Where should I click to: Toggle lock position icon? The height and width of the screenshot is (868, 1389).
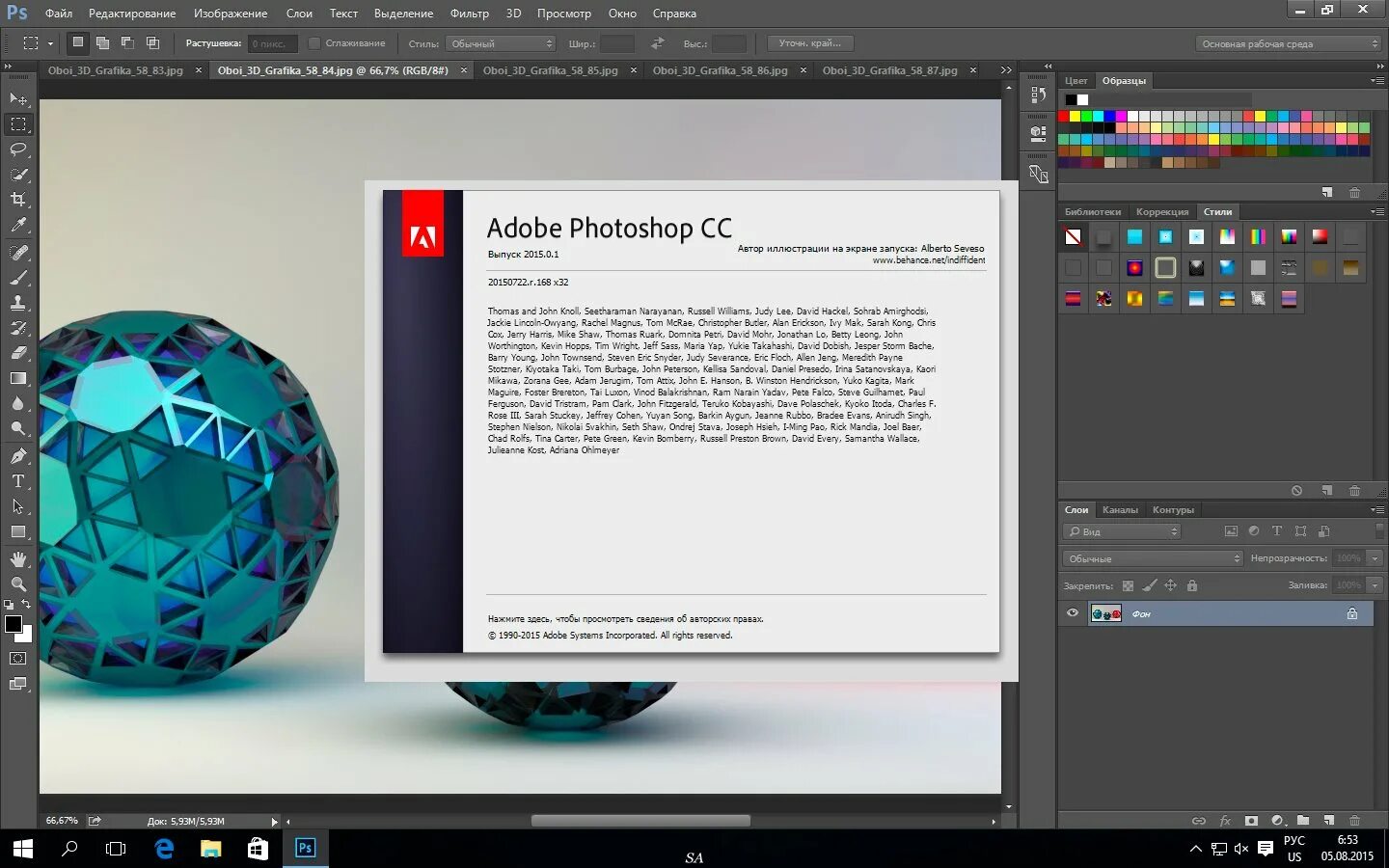click(1170, 585)
